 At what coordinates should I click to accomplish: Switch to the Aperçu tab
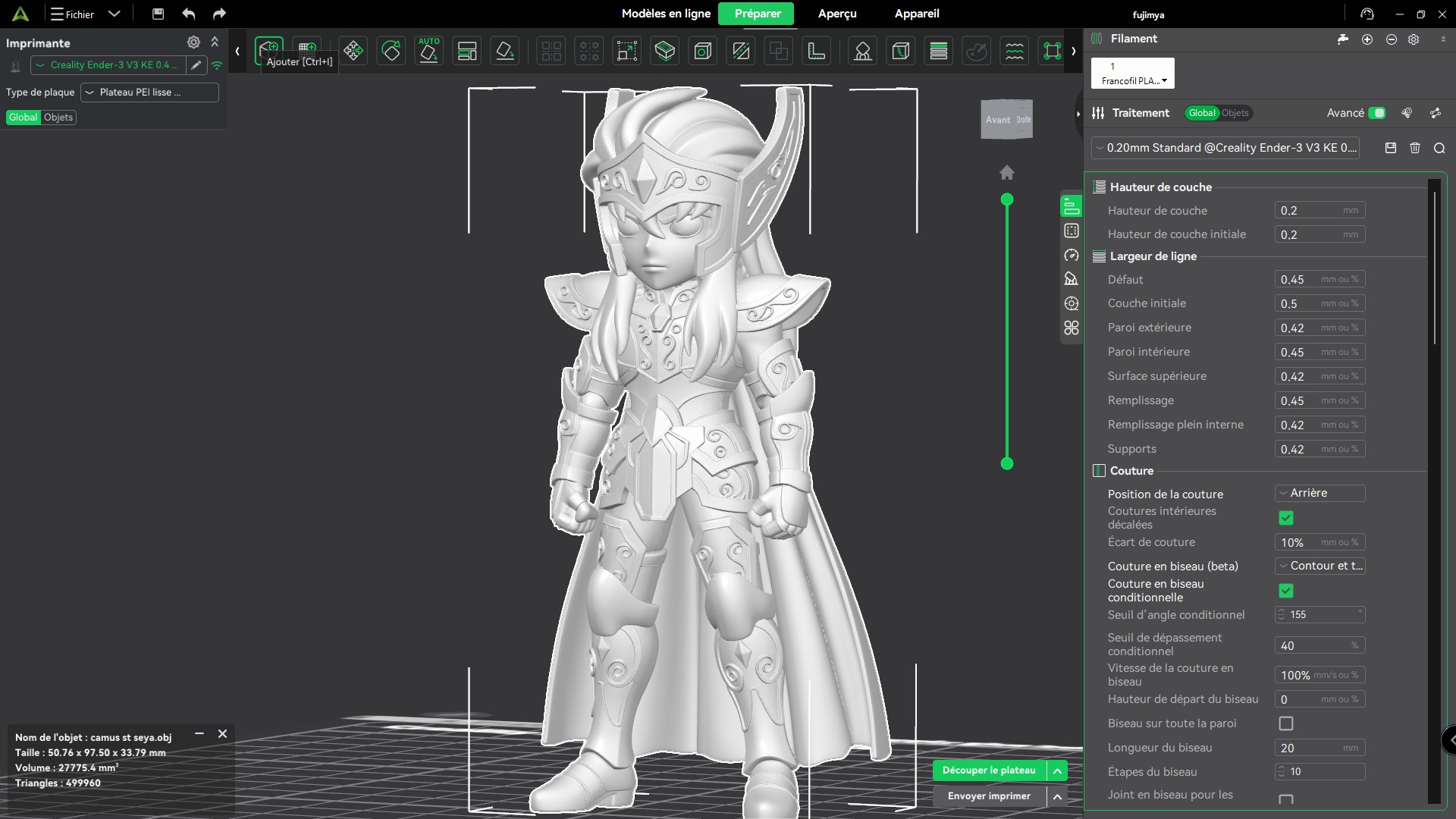837,14
